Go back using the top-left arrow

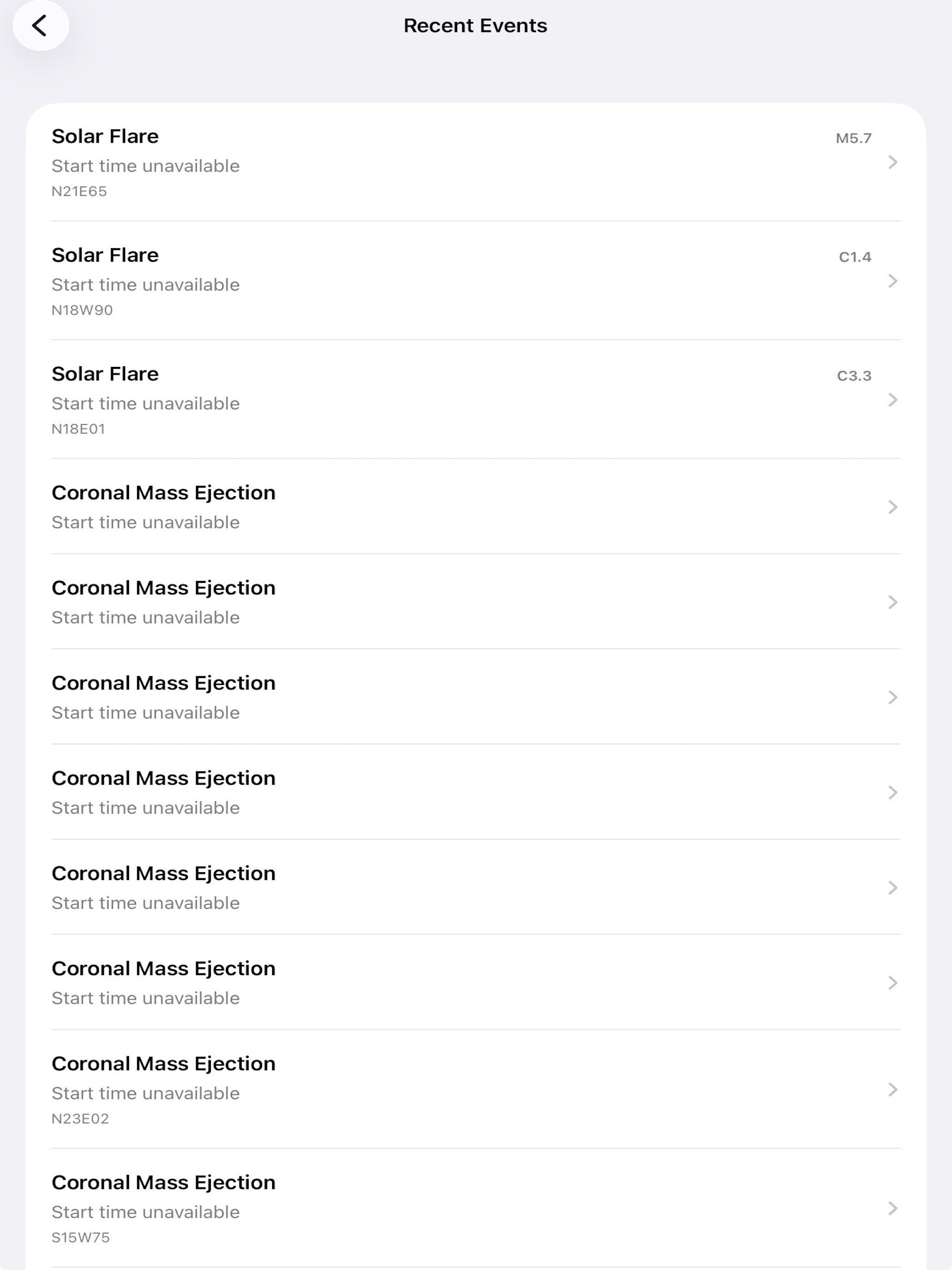pyautogui.click(x=40, y=26)
